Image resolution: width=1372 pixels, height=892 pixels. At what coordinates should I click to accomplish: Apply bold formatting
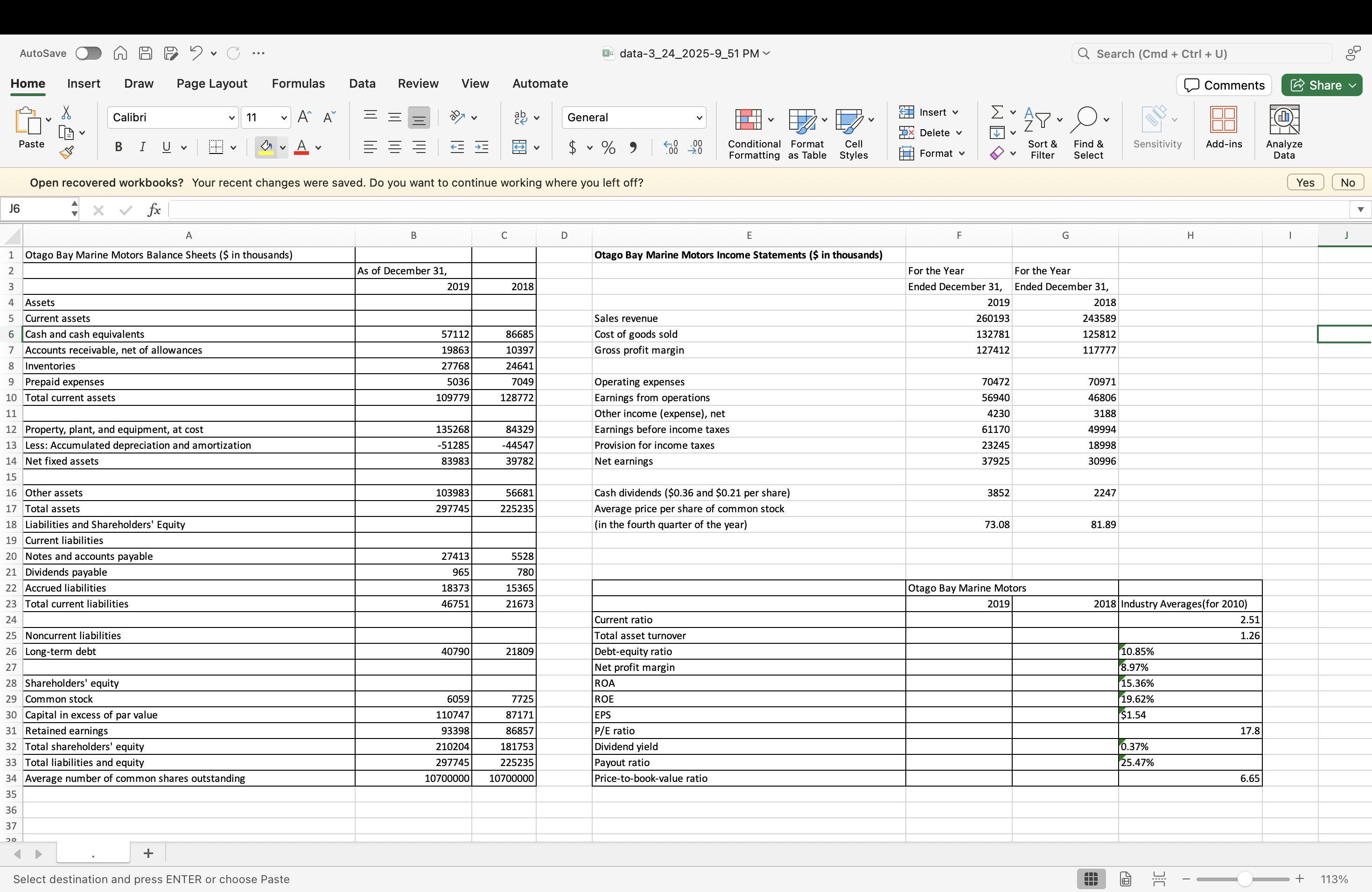point(118,147)
